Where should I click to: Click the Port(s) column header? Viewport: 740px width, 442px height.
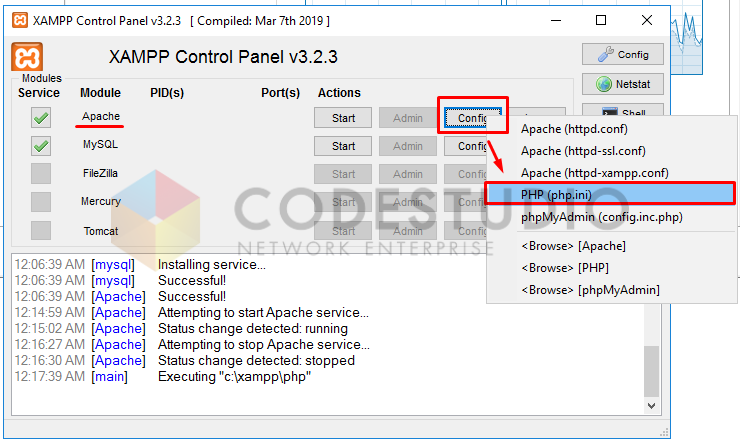point(280,93)
